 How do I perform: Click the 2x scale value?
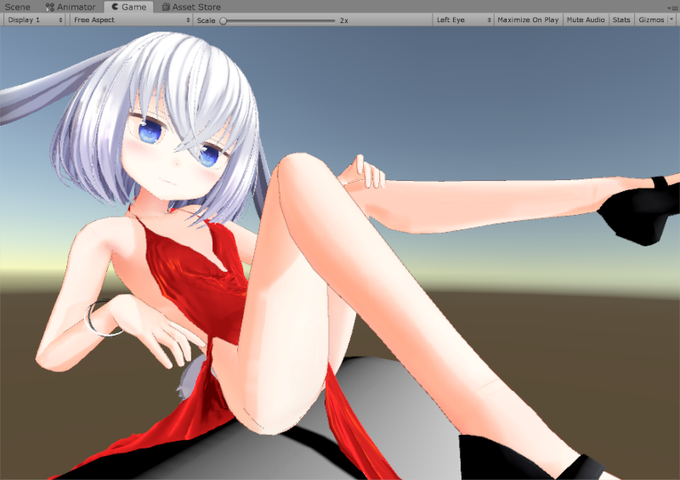click(x=344, y=20)
